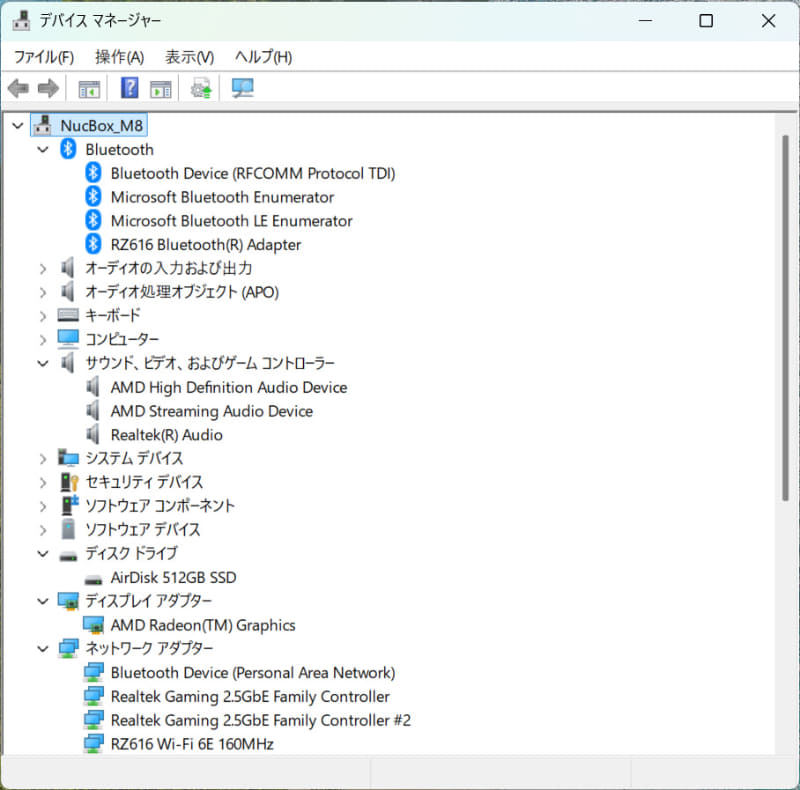800x790 pixels.
Task: Hide the console tree using the toolbar icon
Action: [x=88, y=88]
